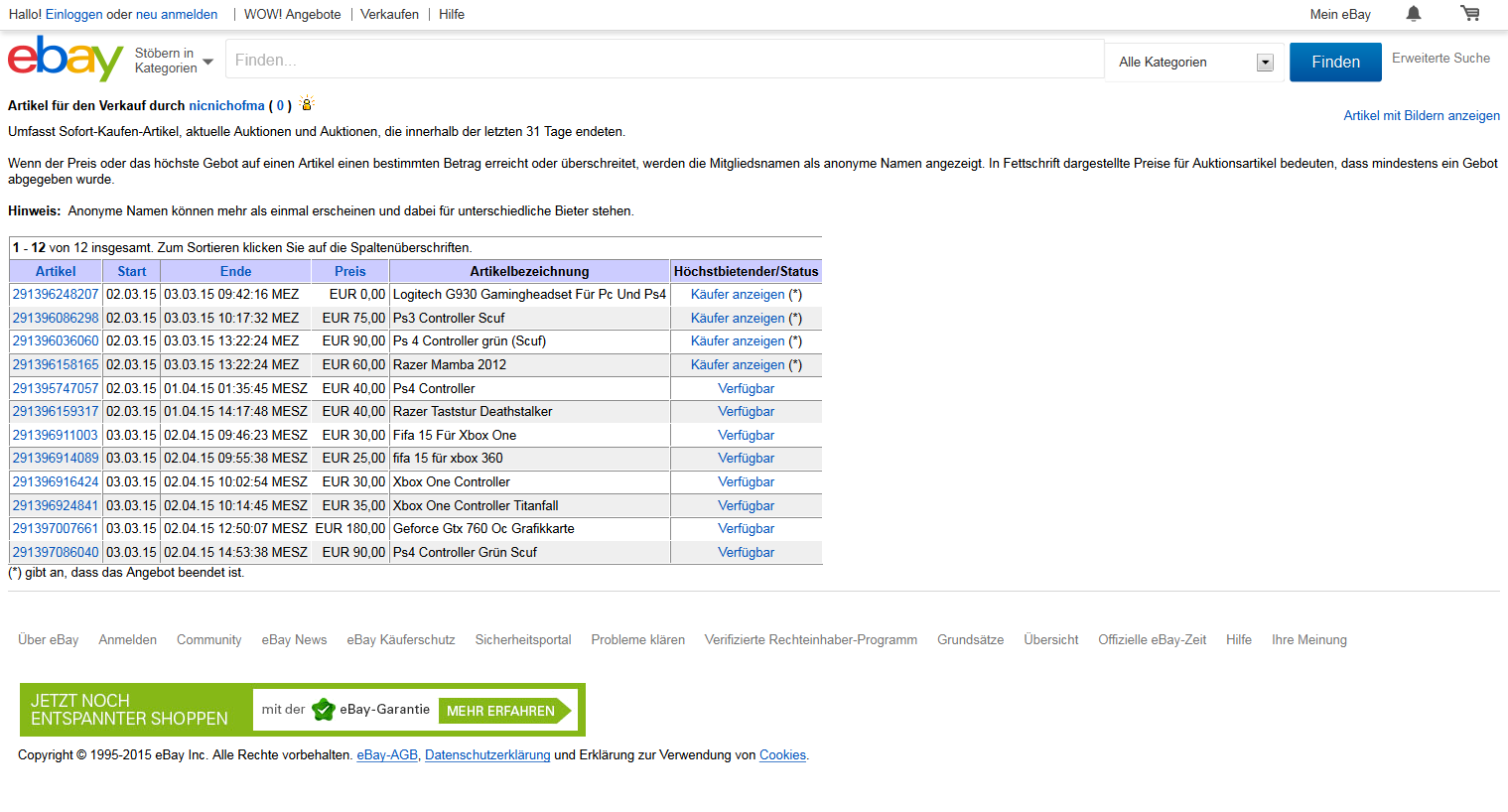1508x812 pixels.
Task: Sort table by Ende column
Action: pyautogui.click(x=235, y=271)
